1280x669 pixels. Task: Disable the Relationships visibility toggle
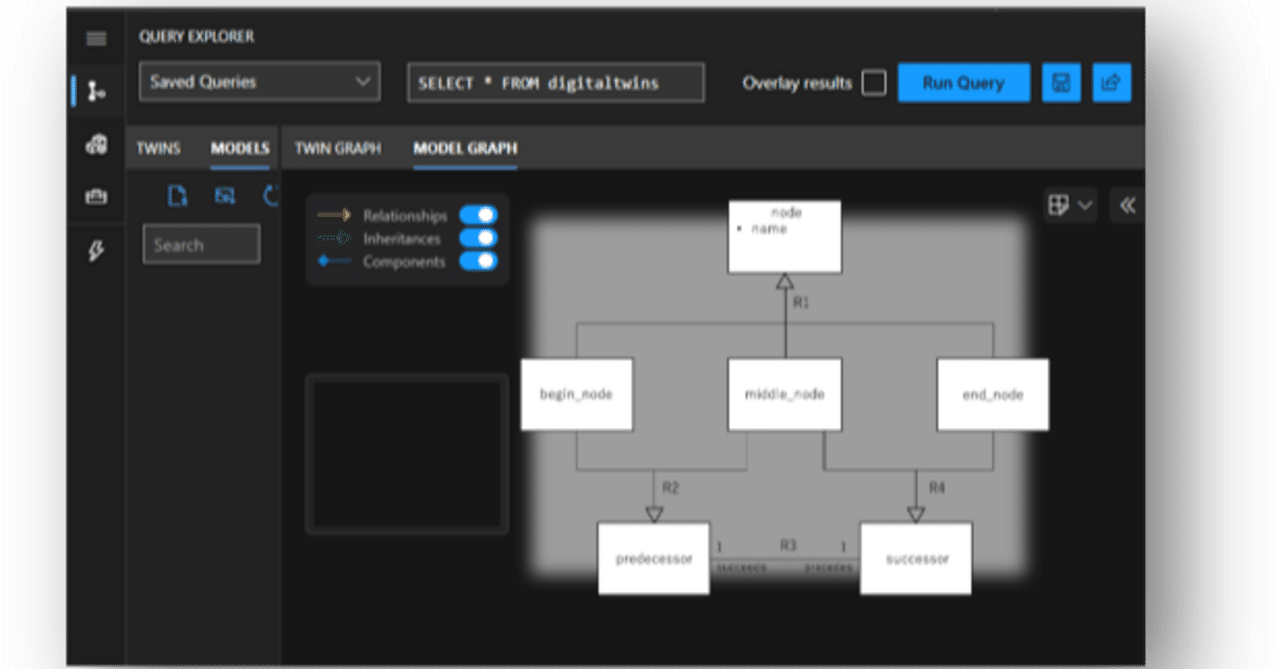[x=480, y=214]
